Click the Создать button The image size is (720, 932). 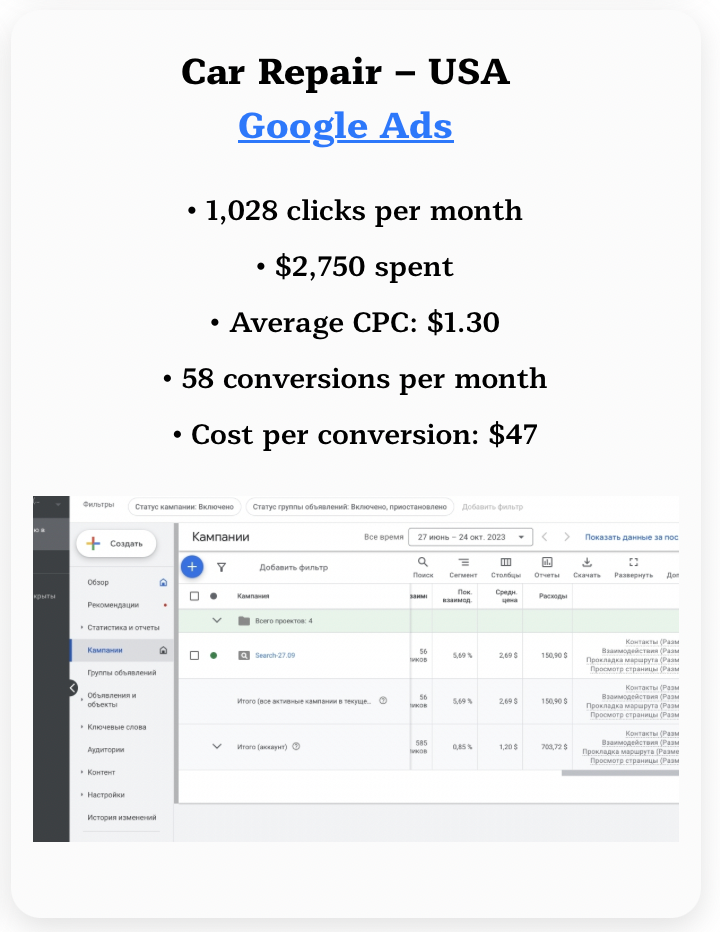[115, 543]
